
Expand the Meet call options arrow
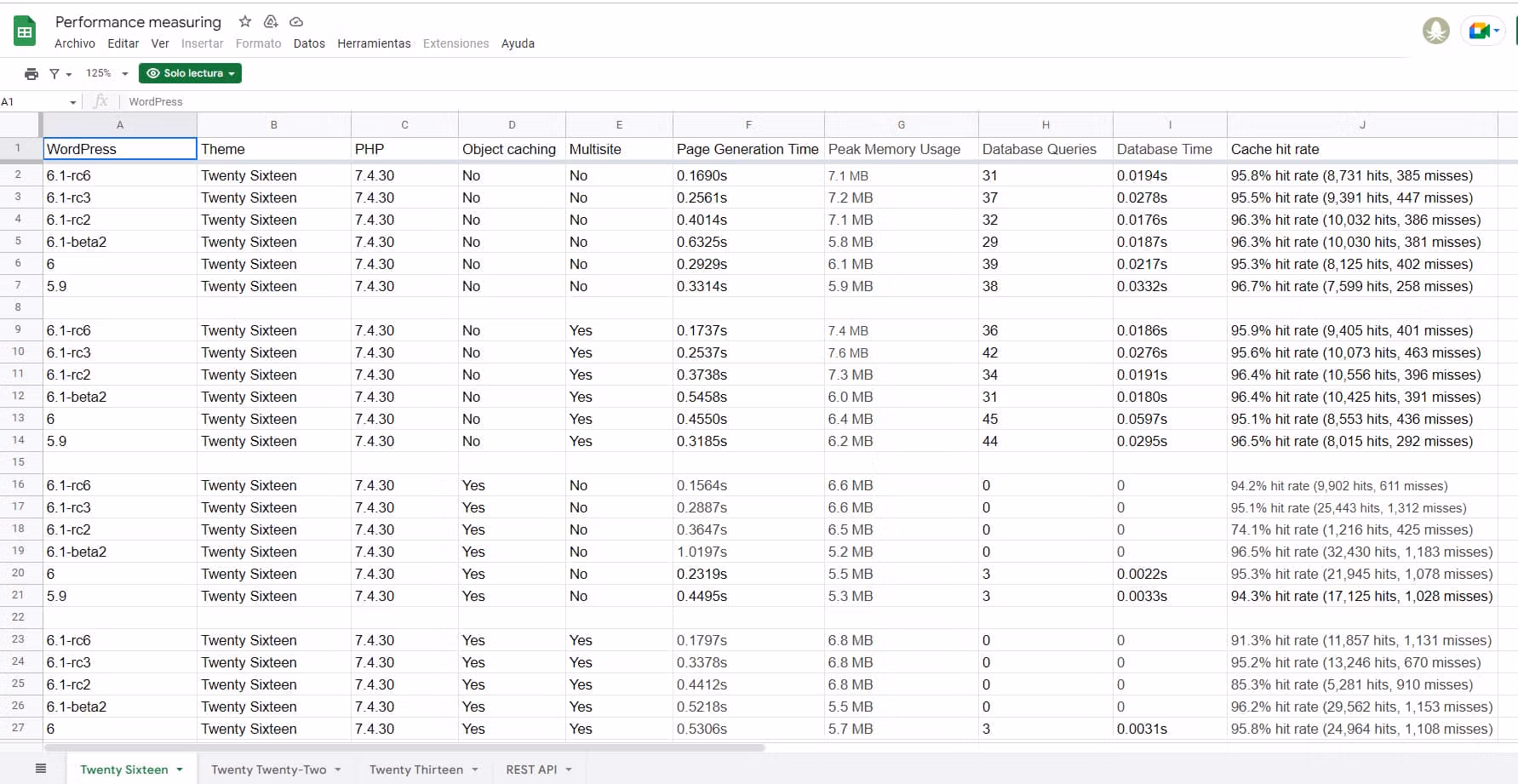pyautogui.click(x=1497, y=31)
